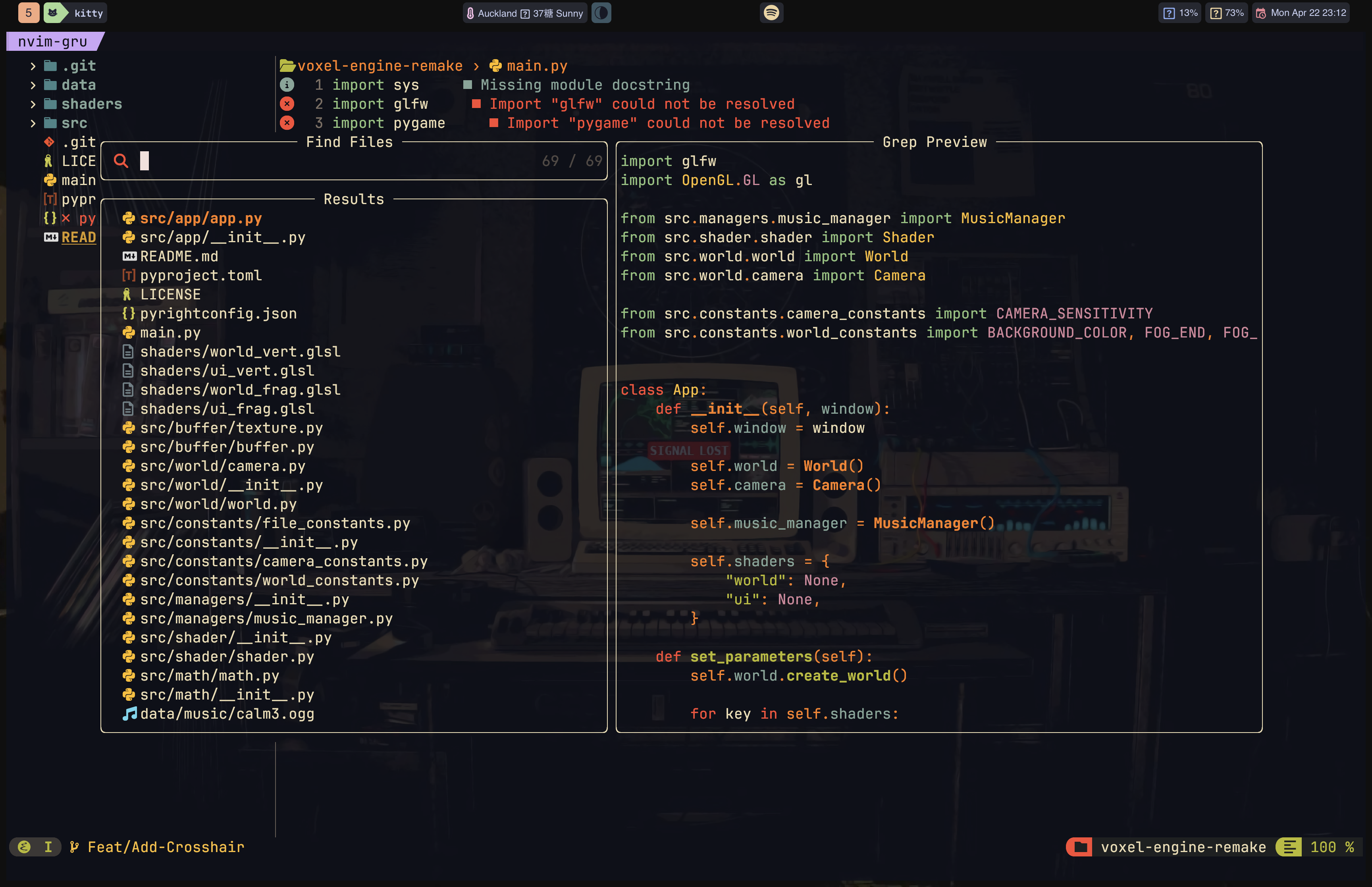Click the Spotify icon in top bar
Screen dimensions: 1372x887
[x=771, y=13]
